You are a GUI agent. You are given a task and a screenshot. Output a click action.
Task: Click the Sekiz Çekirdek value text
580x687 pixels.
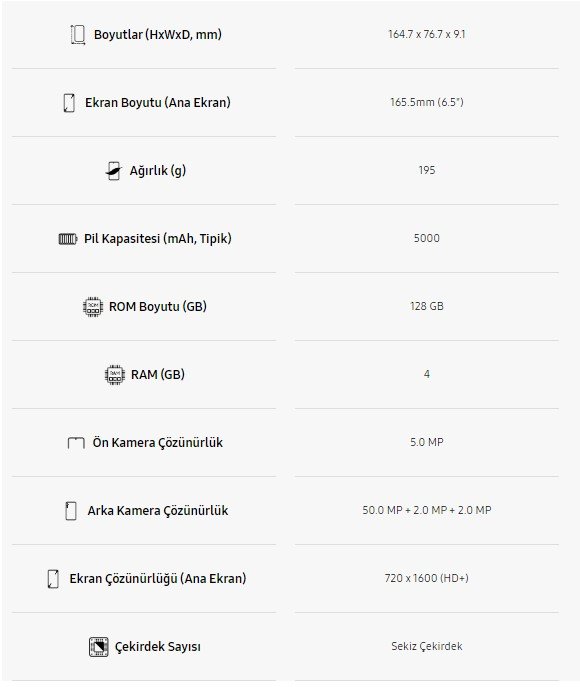coord(427,646)
